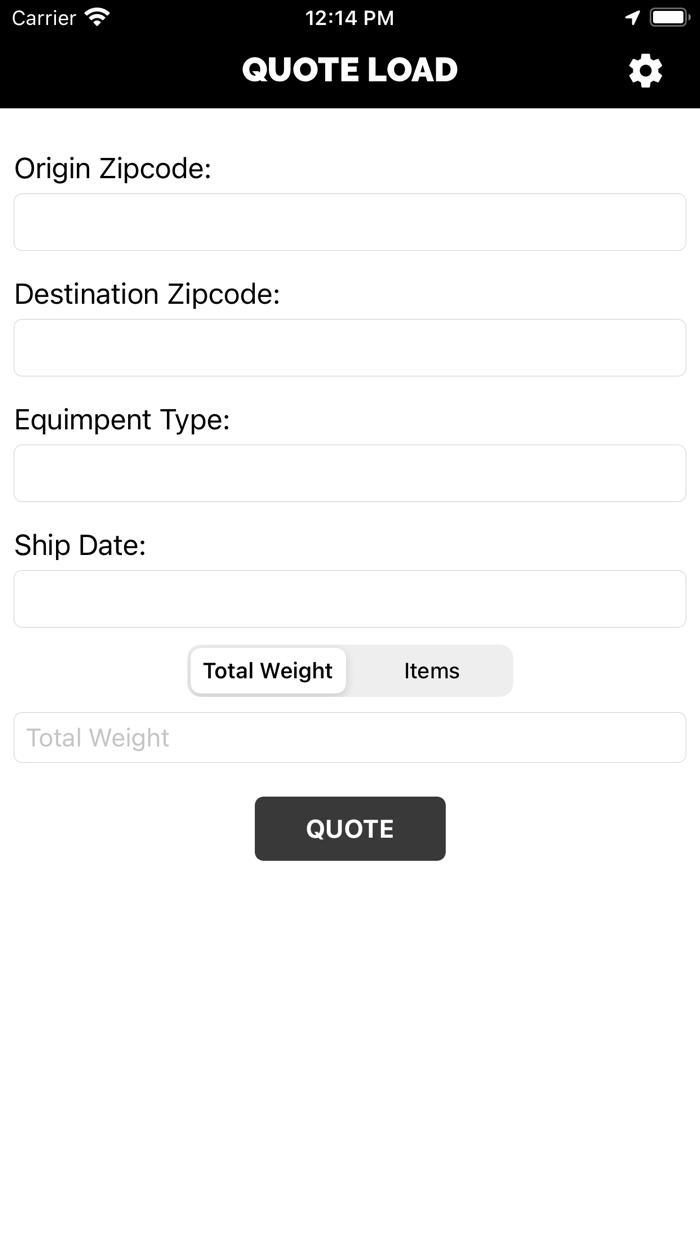Tap the Wi-Fi status icon
700x1244 pixels.
click(x=95, y=17)
